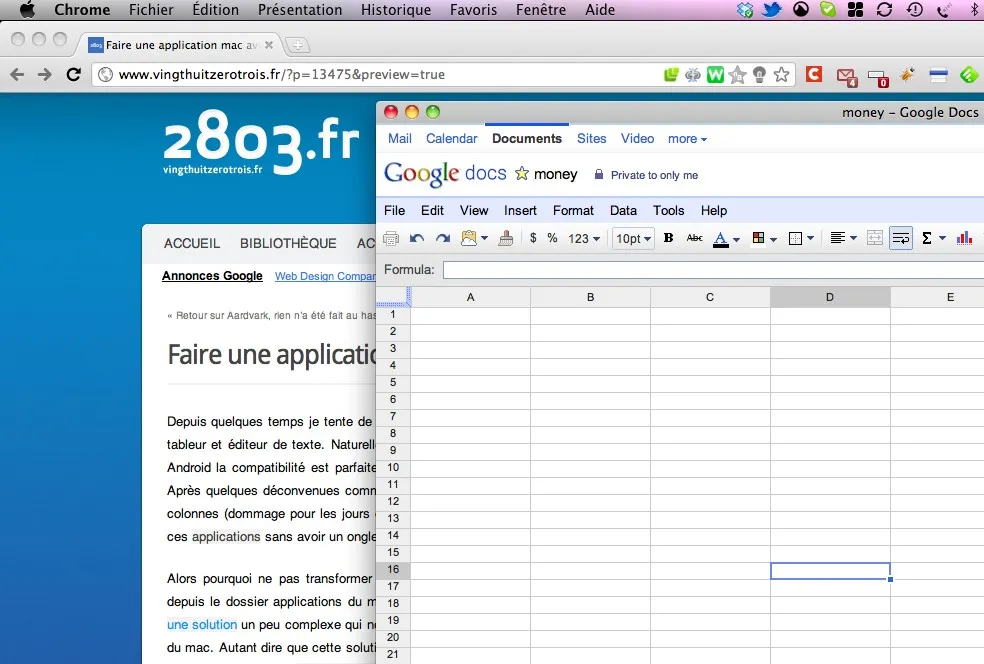This screenshot has width=984, height=664.
Task: Select column D header in the spreadsheet
Action: [830, 297]
